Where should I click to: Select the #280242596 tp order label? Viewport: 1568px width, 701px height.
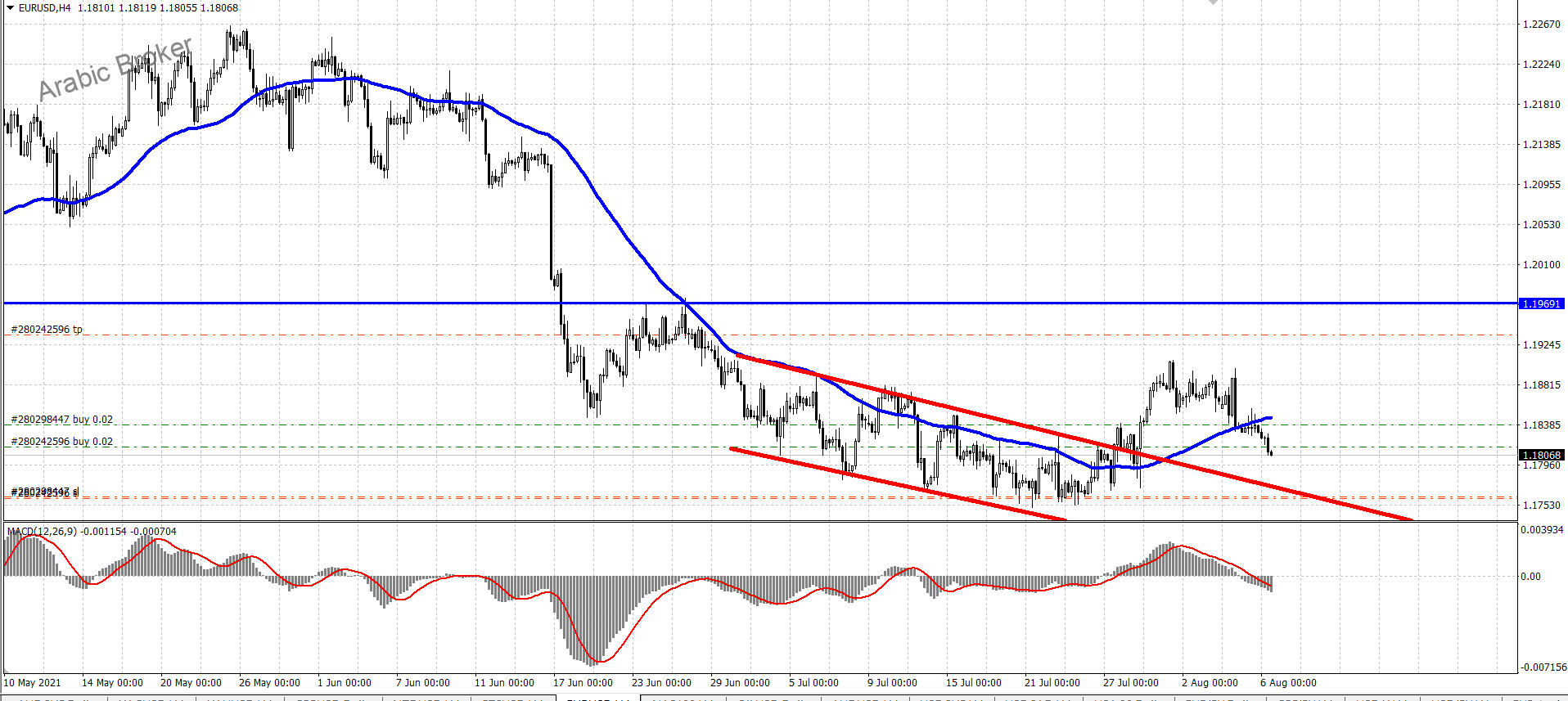coord(47,330)
